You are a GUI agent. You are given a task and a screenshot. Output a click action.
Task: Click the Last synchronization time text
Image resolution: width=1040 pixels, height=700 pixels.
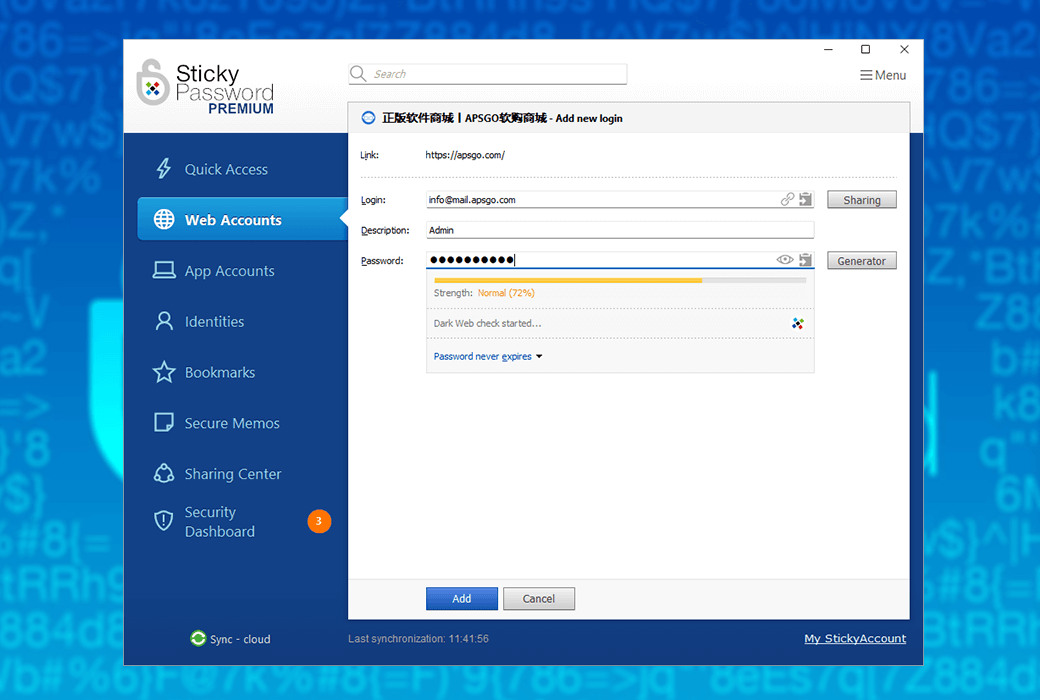(419, 638)
